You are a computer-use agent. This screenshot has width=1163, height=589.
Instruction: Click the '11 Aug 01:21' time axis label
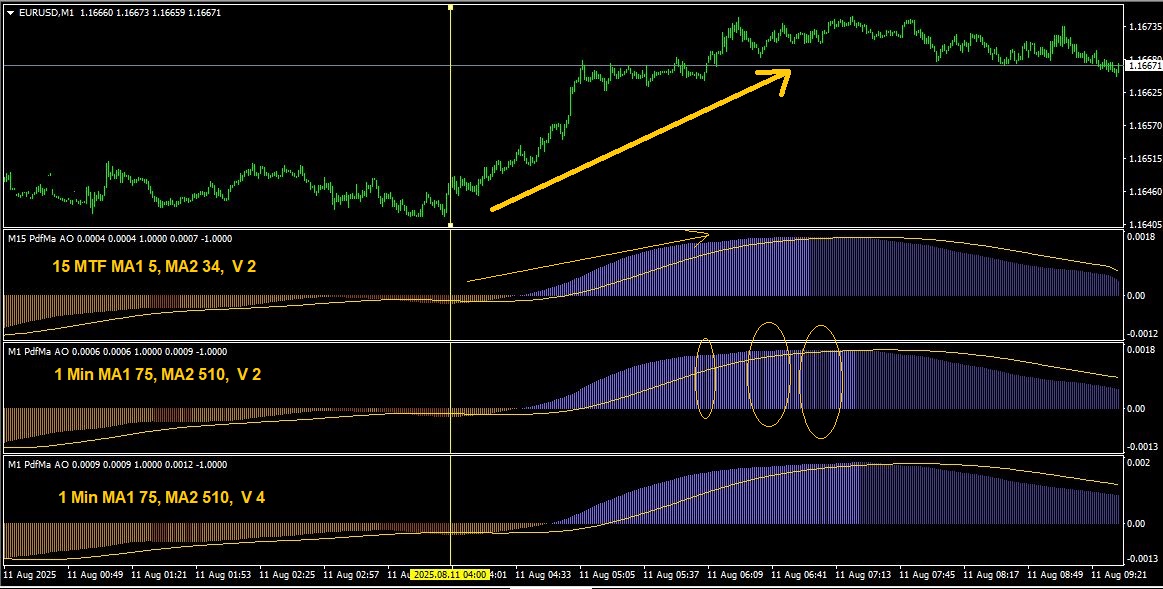point(158,575)
